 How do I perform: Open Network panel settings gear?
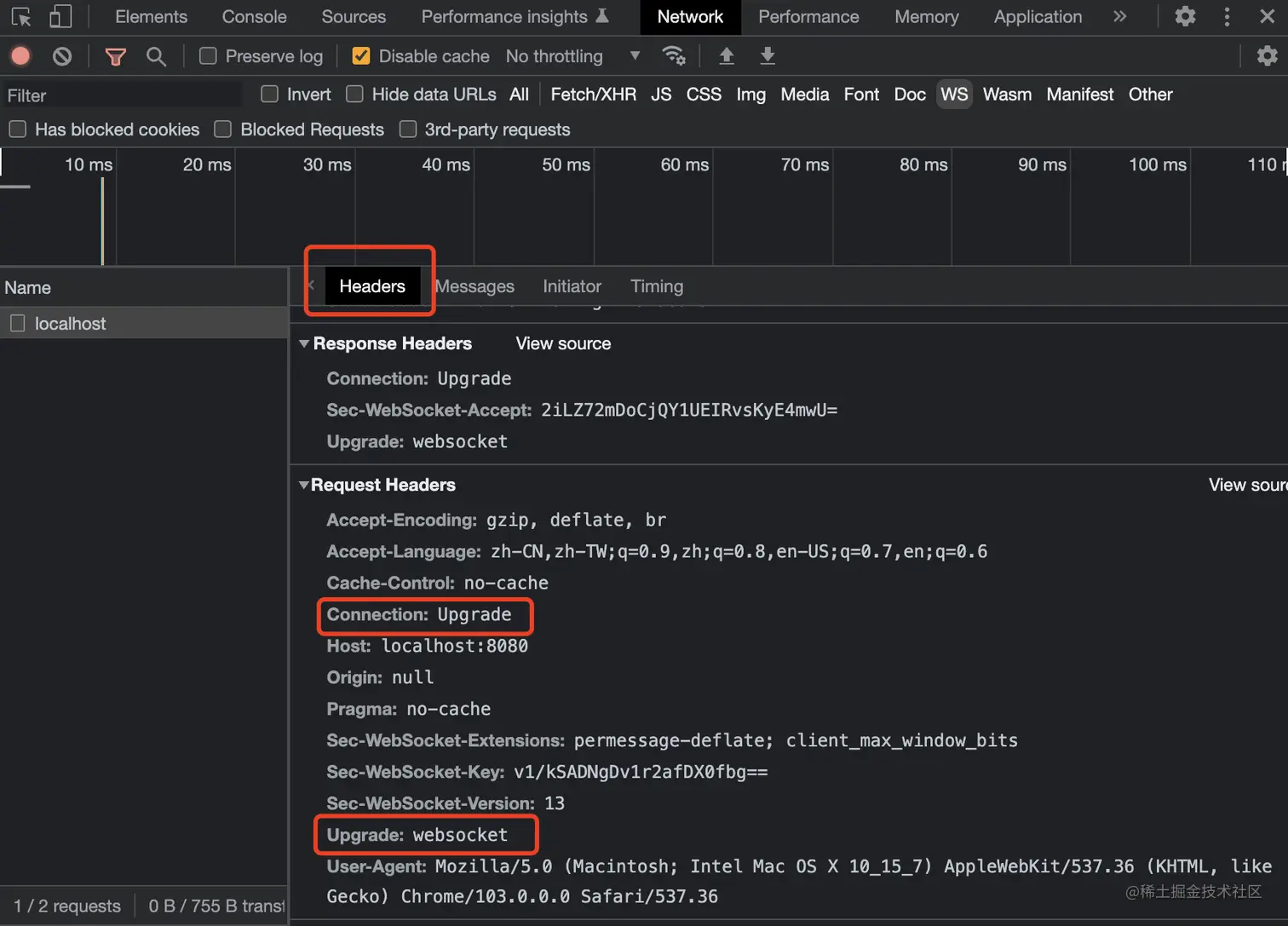point(1268,55)
